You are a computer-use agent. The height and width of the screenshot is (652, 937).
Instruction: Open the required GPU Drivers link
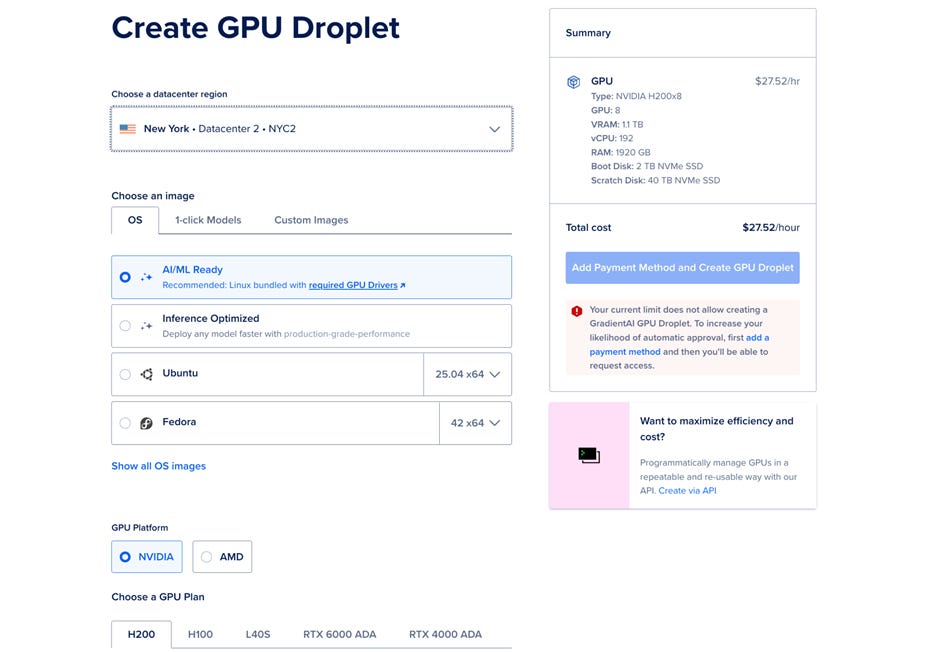pos(353,285)
